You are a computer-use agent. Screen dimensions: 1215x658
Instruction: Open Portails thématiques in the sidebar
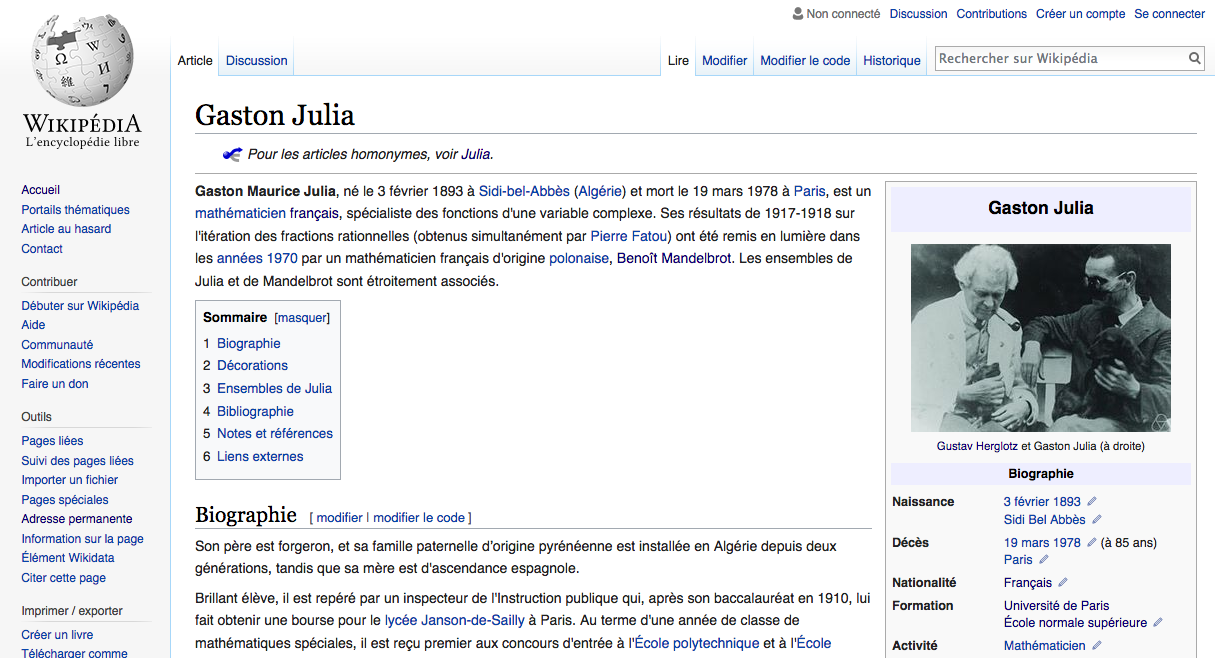(x=76, y=210)
